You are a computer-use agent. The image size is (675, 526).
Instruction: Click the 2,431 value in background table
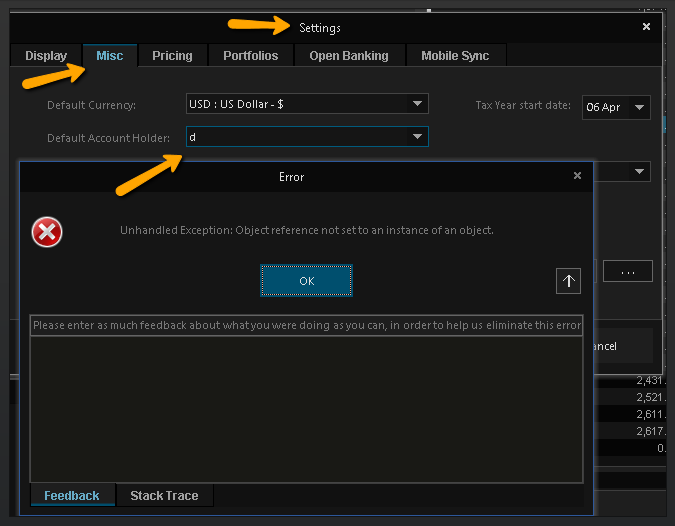(x=650, y=381)
